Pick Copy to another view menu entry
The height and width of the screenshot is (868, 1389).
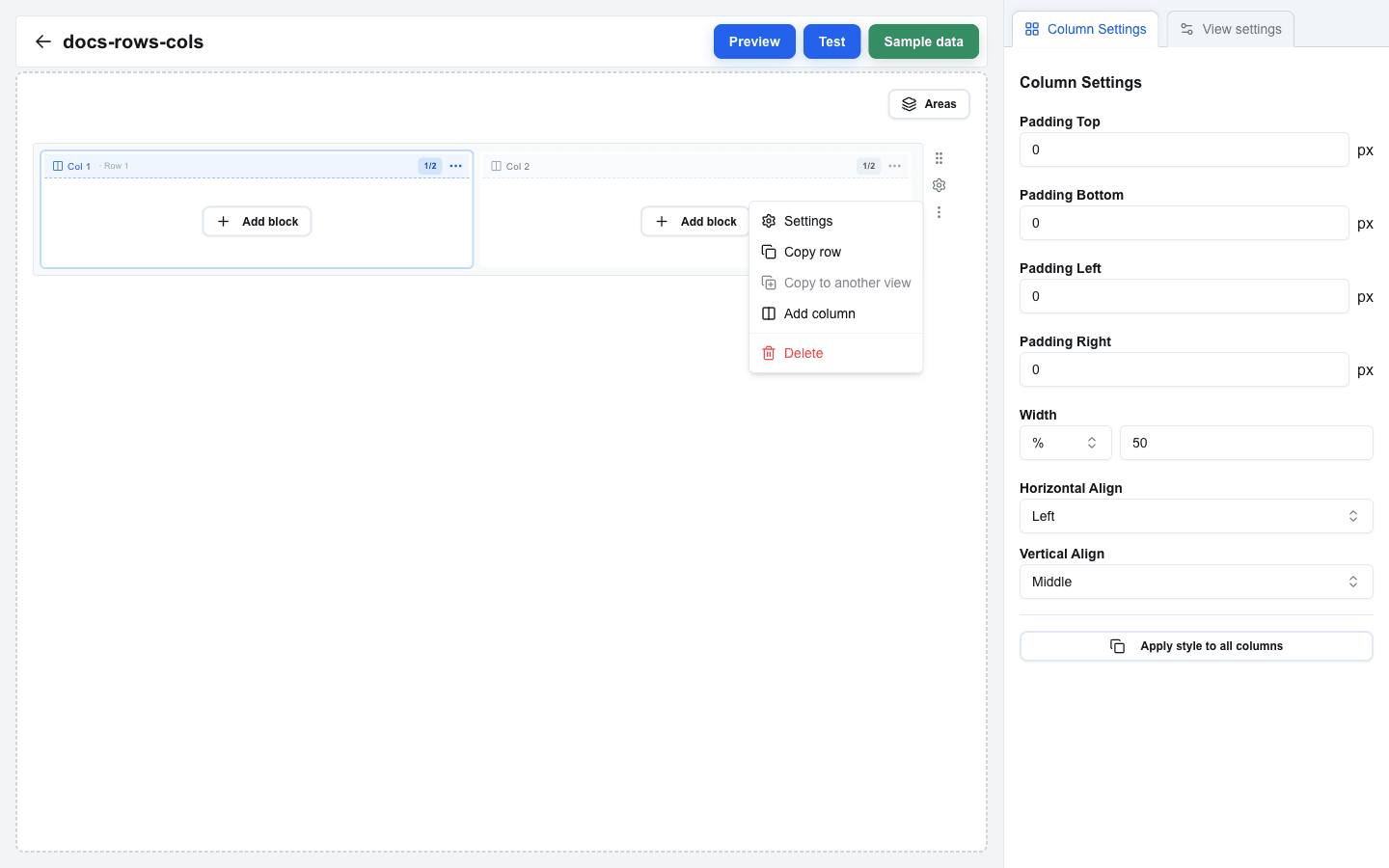pos(835,283)
